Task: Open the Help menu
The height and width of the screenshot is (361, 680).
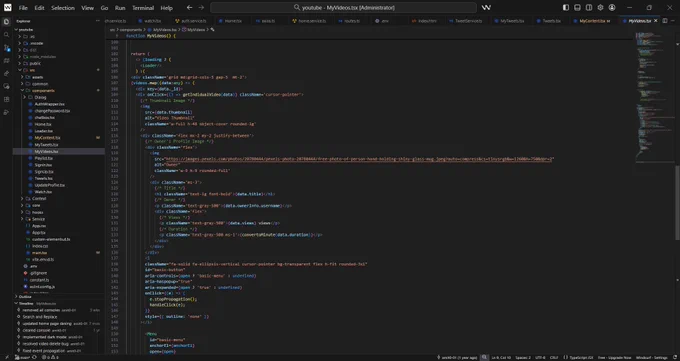Action: [x=167, y=8]
